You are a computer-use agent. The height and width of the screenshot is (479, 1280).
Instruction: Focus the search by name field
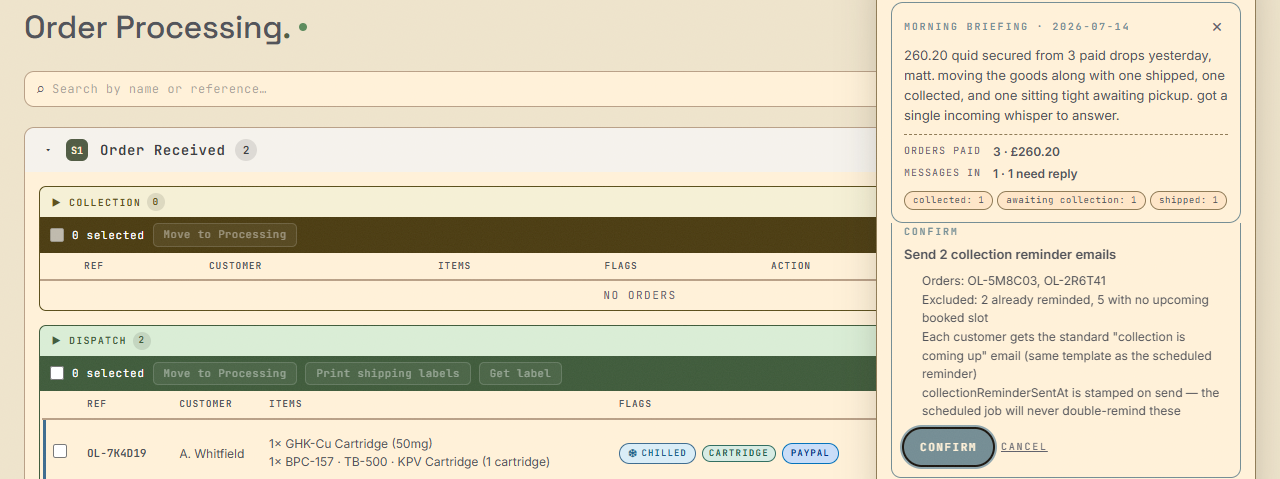click(450, 89)
